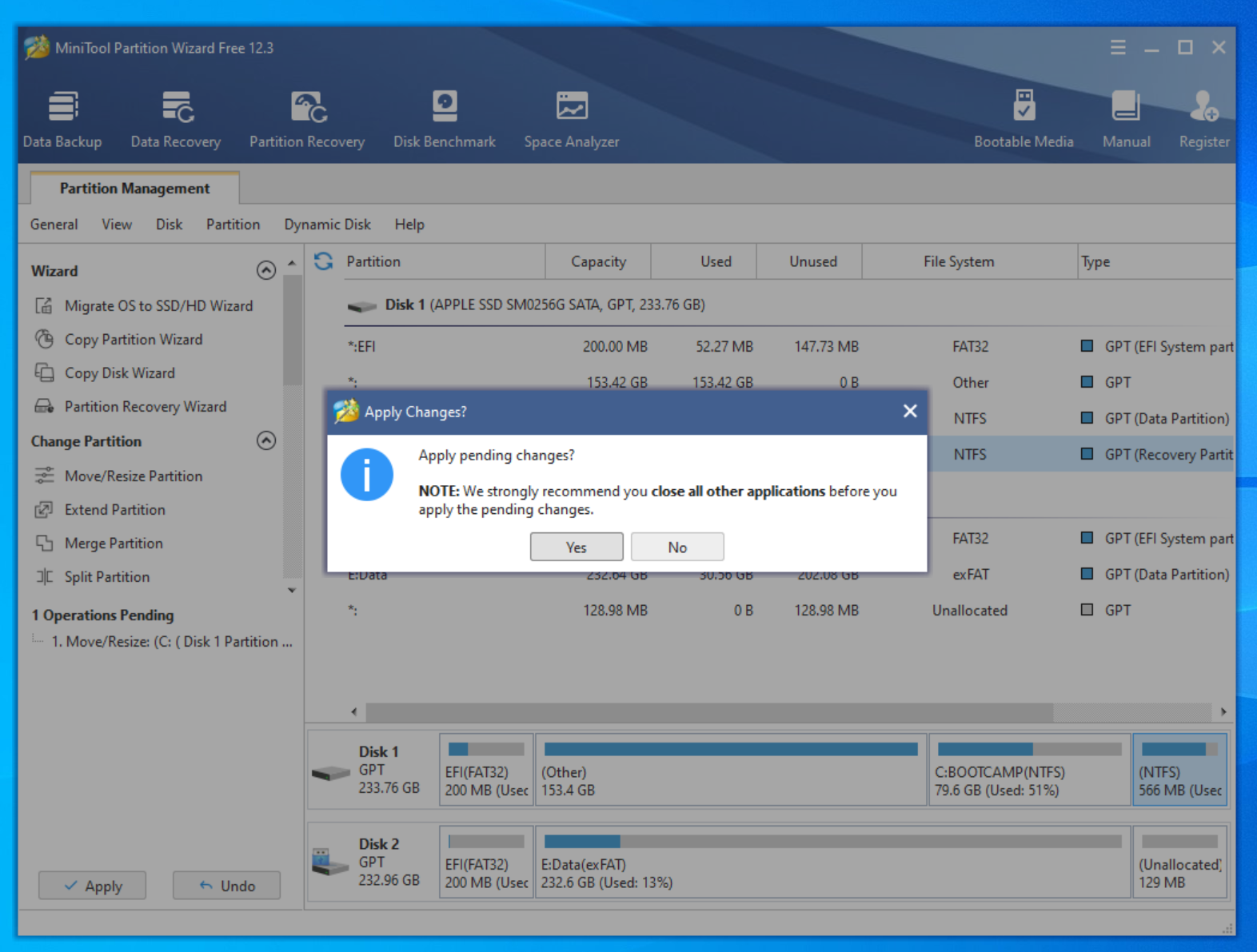Select the EFI(FAT32) block on Disk 1 map

point(486,770)
